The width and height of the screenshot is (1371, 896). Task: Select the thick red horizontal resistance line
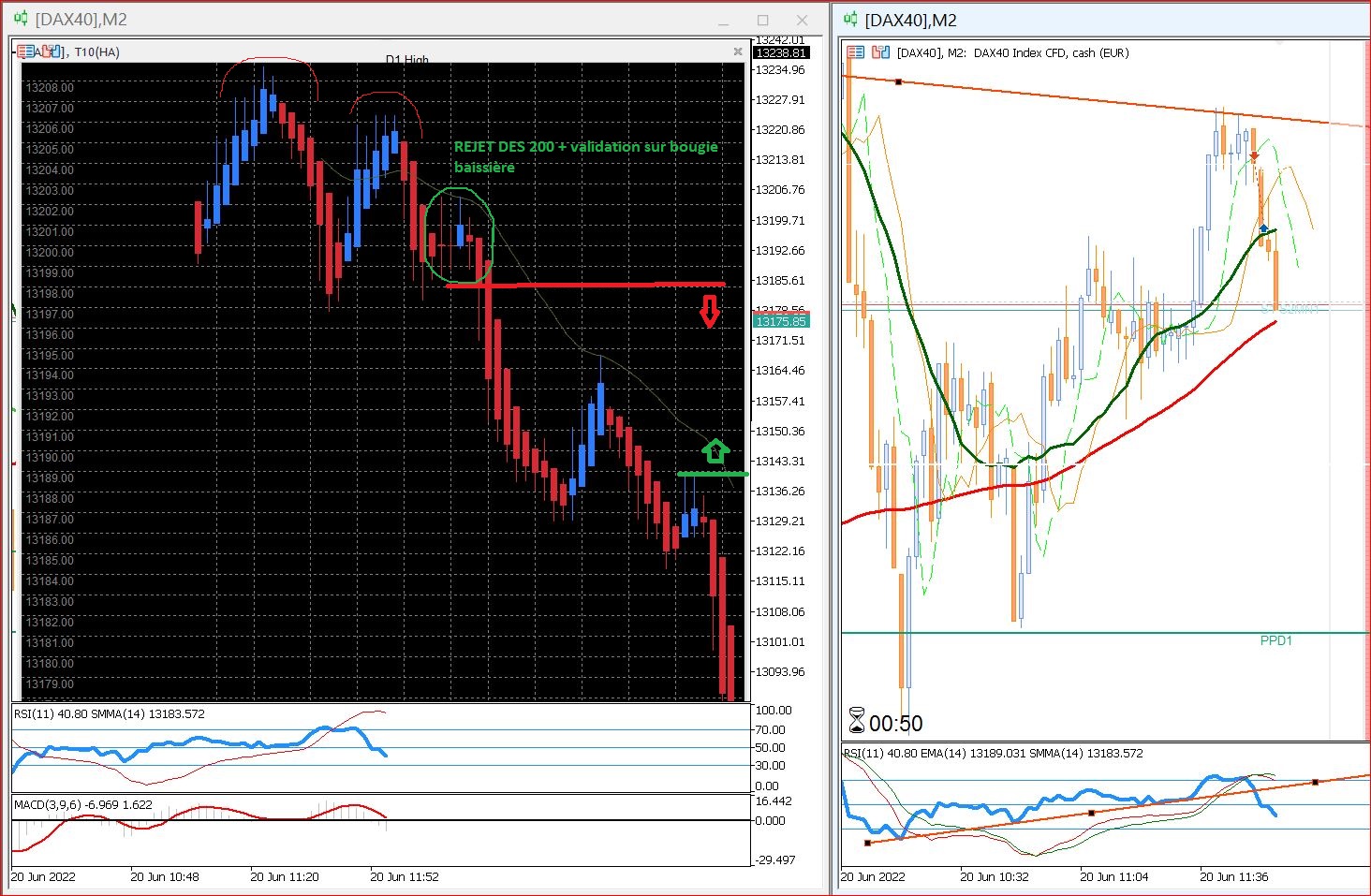click(585, 285)
